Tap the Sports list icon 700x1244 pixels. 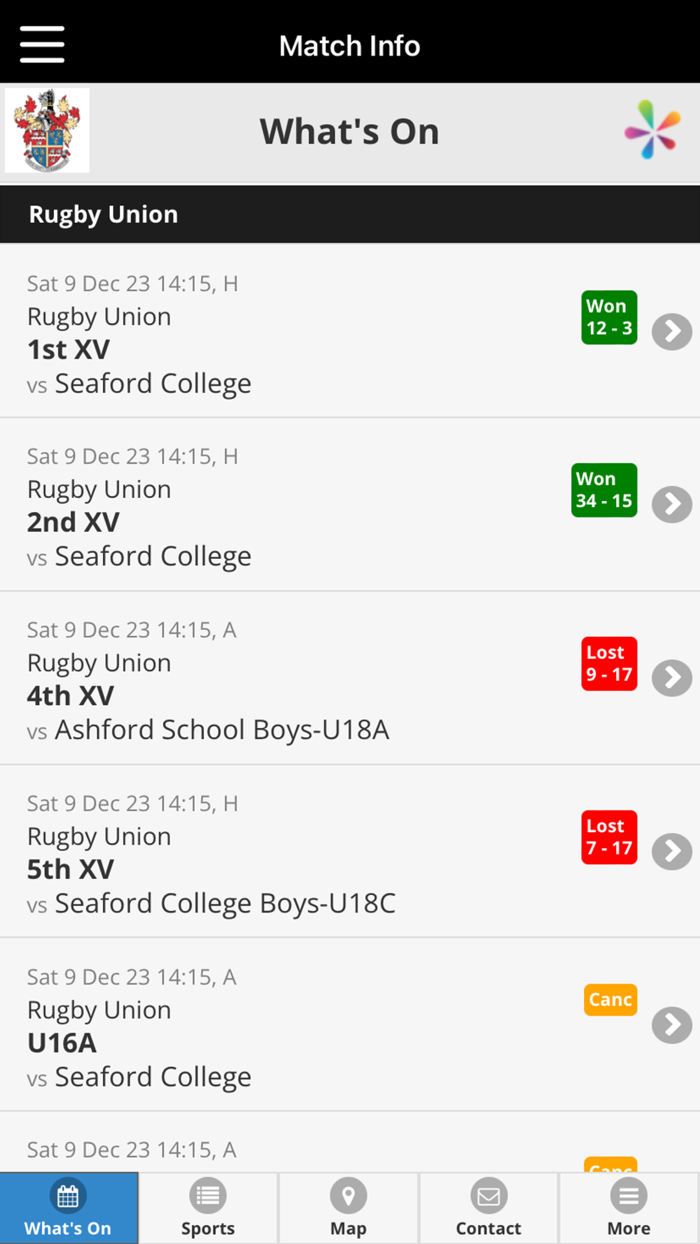pos(208,1196)
